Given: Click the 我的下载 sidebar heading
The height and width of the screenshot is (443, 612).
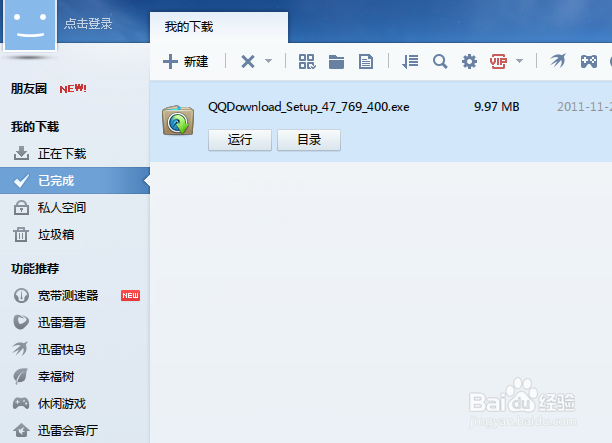Looking at the screenshot, I should pyautogui.click(x=35, y=126).
